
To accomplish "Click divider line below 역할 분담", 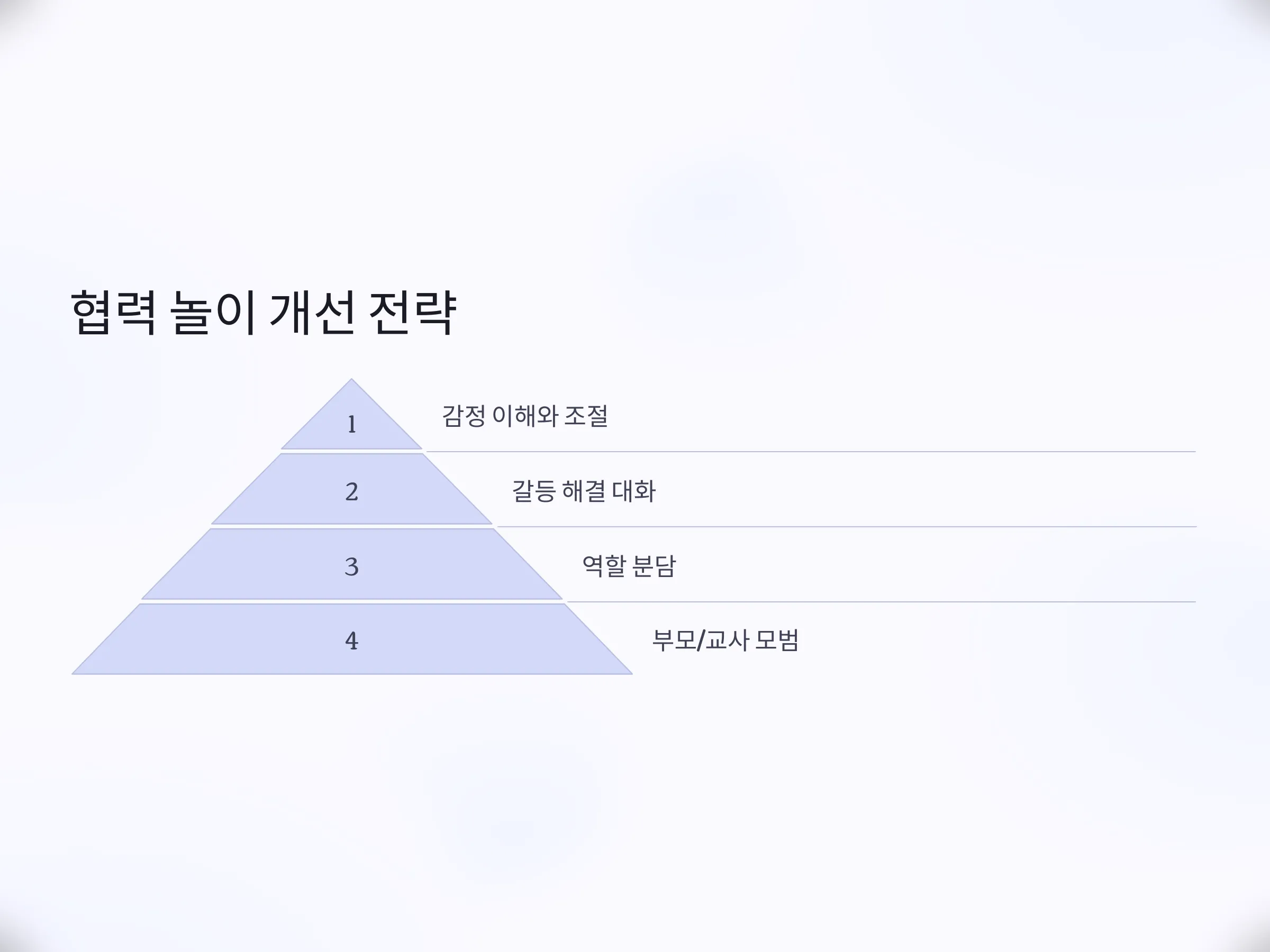I will click(881, 602).
